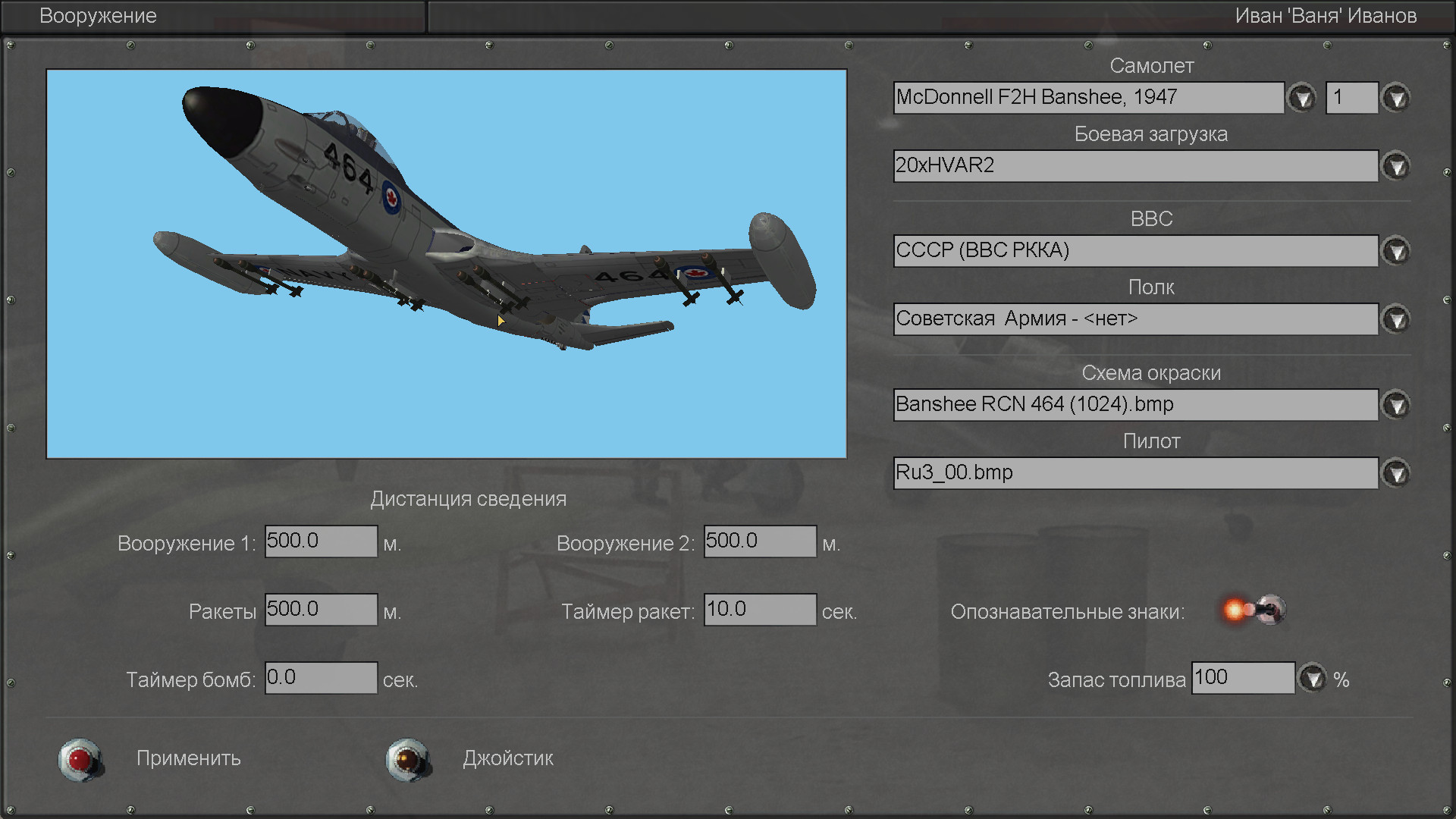Open Схема окраски skin dropdown arrow
Viewport: 1456px width, 819px height.
coord(1396,405)
